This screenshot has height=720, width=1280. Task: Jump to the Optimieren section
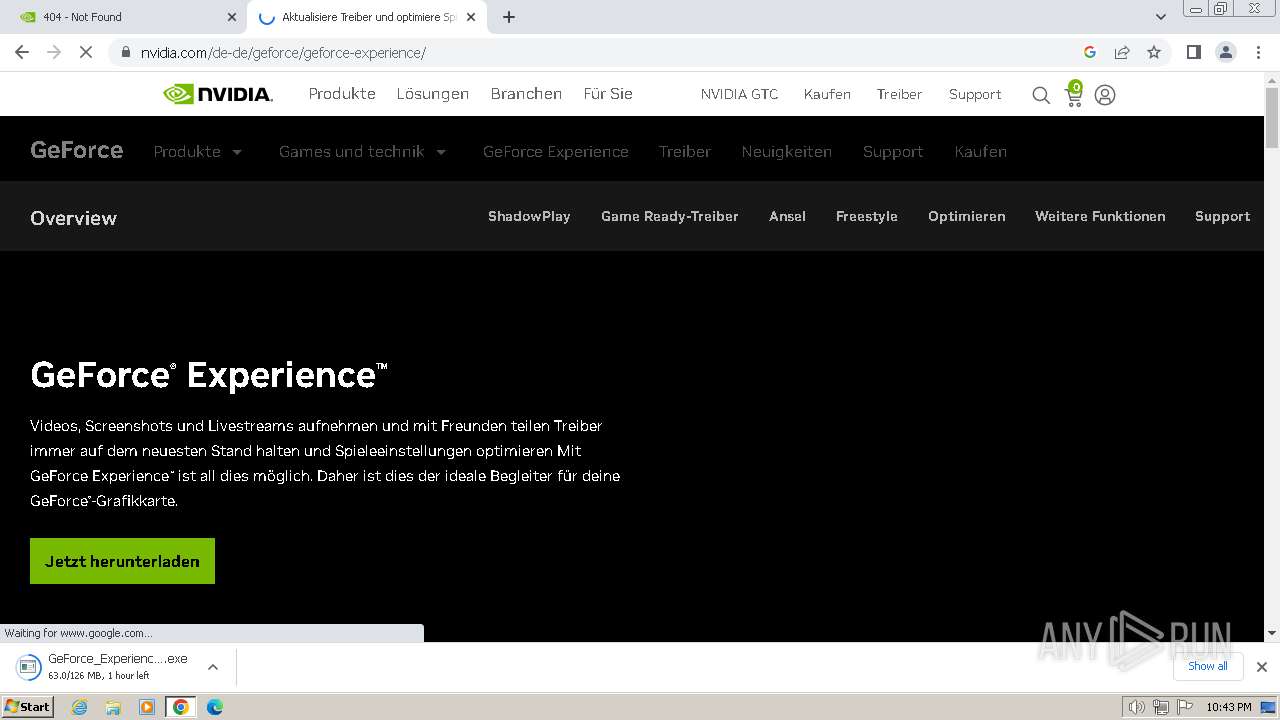[967, 216]
